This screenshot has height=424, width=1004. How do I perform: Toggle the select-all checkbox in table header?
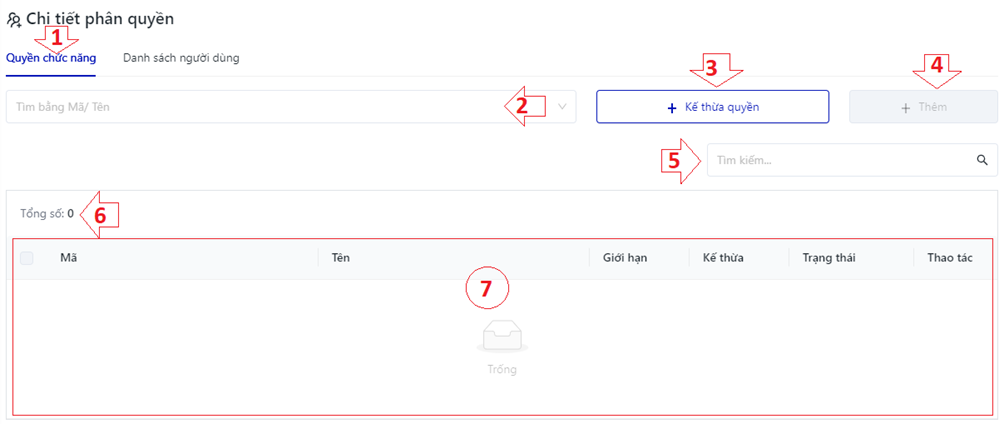coord(27,258)
